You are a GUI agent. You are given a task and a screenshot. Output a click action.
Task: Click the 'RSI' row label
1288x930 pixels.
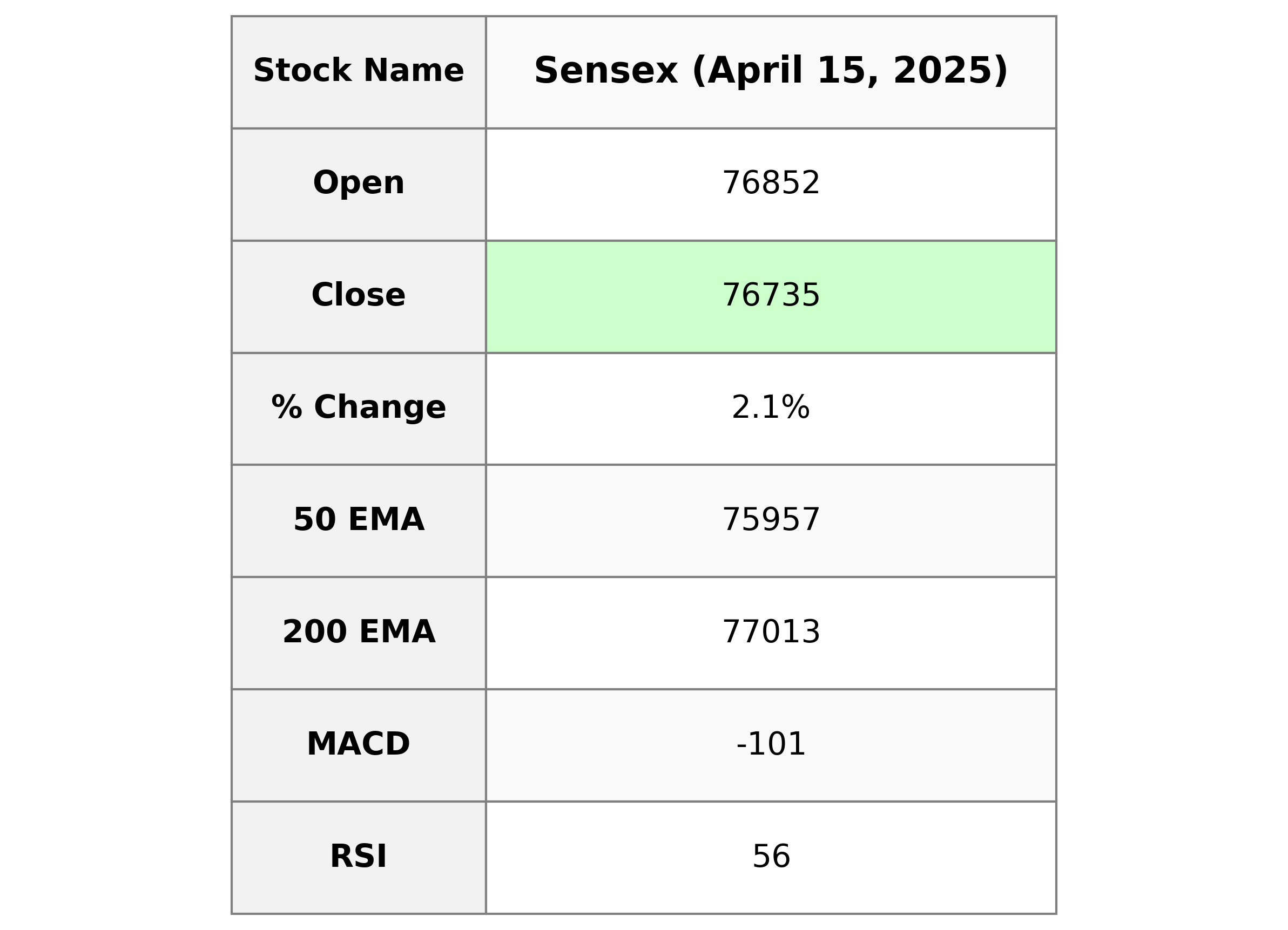[359, 856]
